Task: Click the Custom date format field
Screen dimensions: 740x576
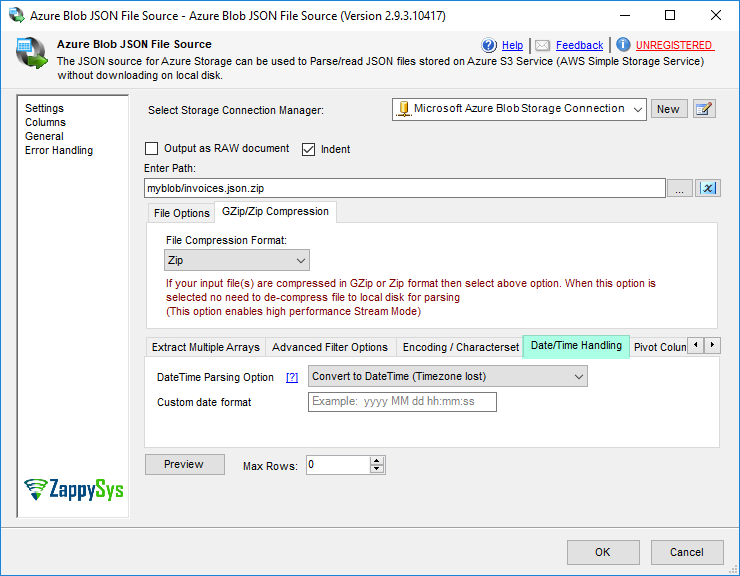Action: click(x=402, y=402)
